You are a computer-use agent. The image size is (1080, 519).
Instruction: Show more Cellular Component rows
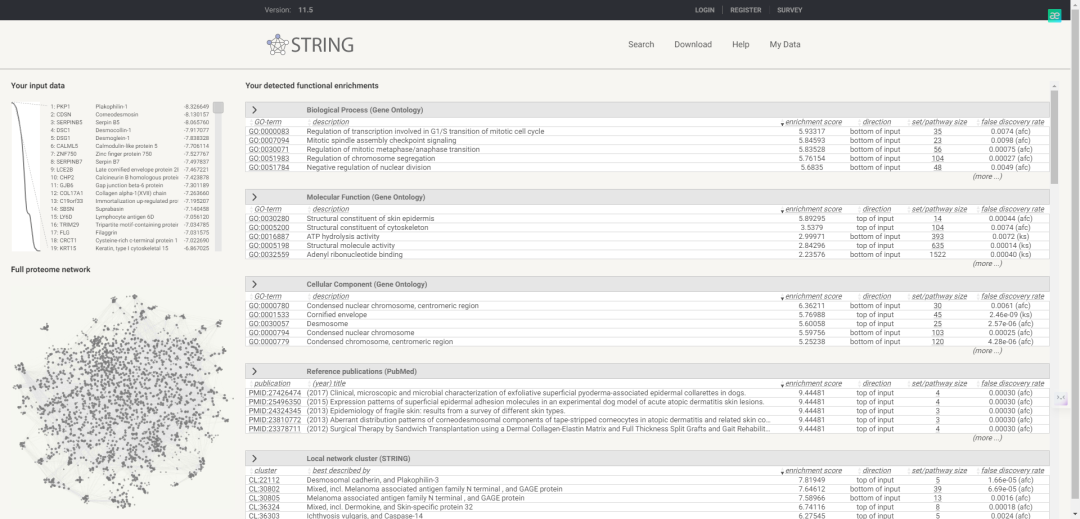pyautogui.click(x=987, y=350)
